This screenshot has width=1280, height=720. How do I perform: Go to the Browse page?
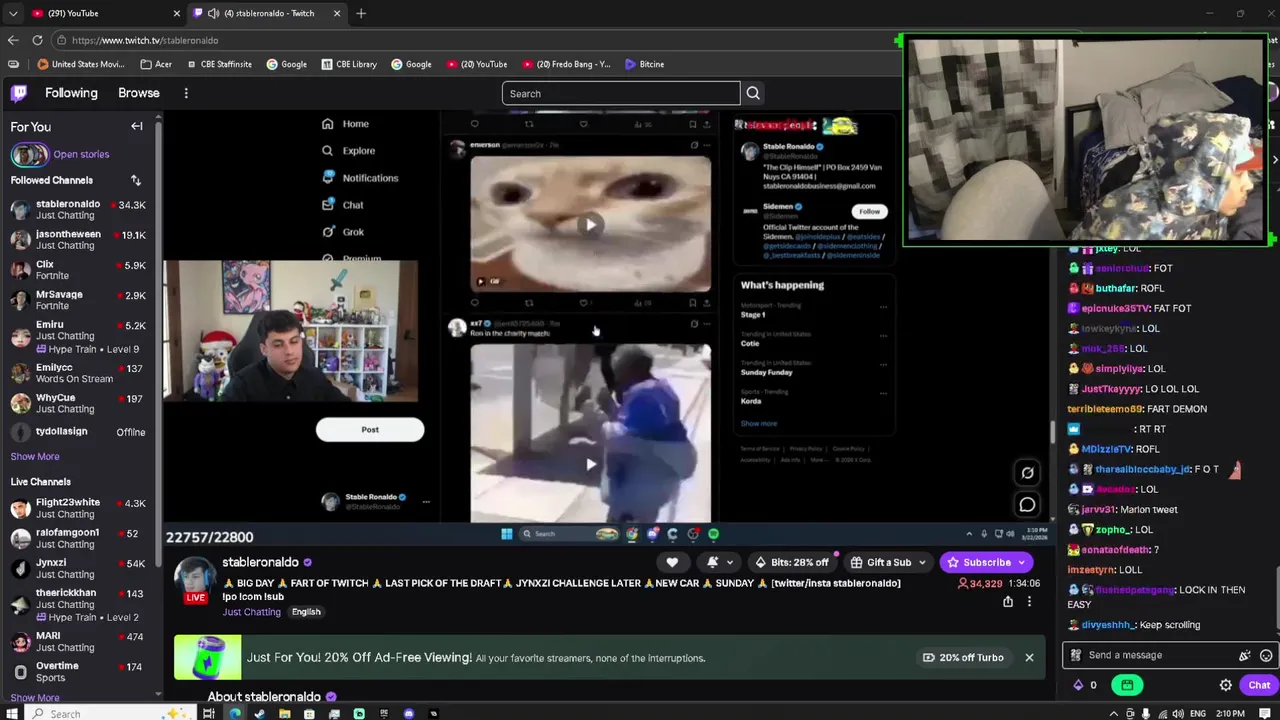139,93
